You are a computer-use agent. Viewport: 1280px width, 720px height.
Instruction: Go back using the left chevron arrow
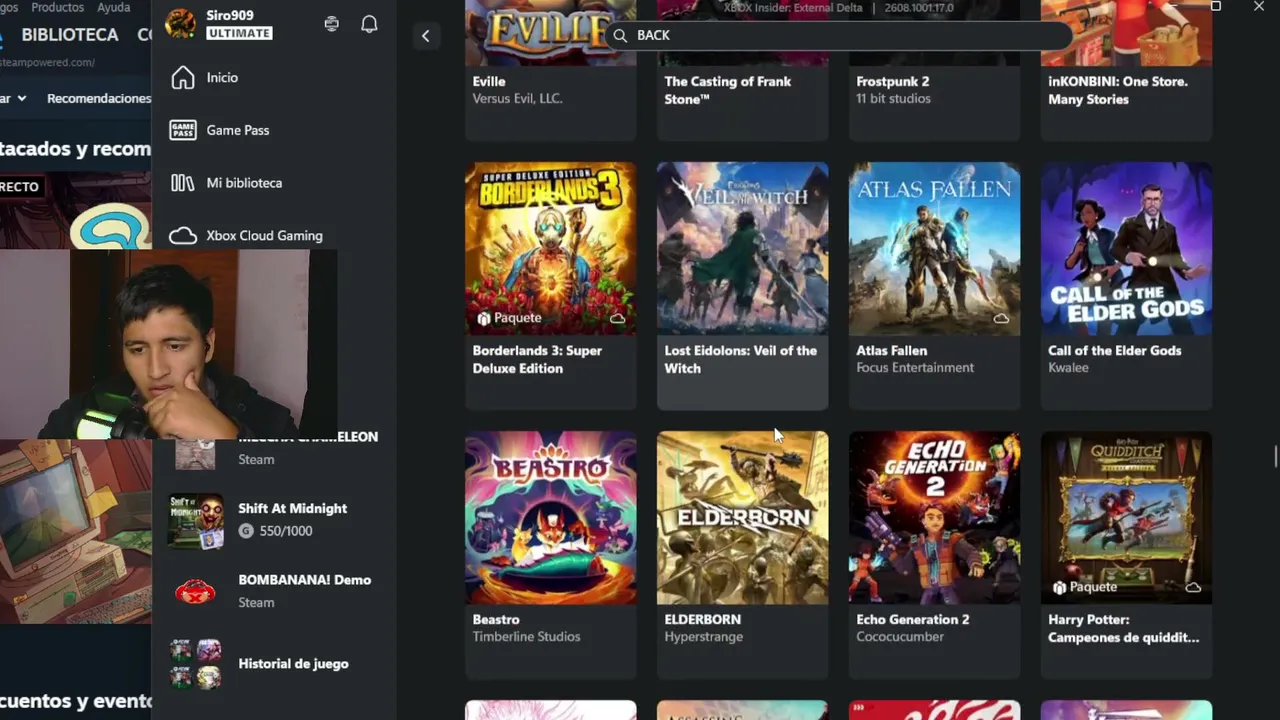(x=425, y=36)
